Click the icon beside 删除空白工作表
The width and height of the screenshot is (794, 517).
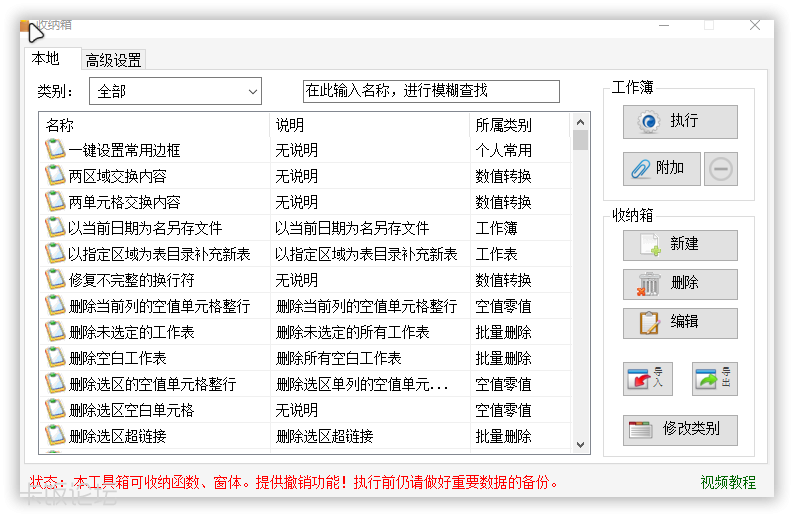[x=54, y=358]
